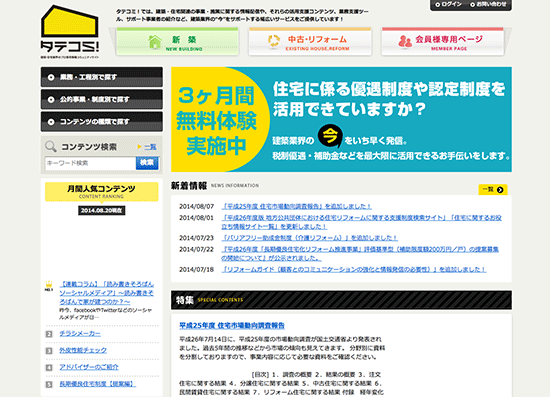Open the No.1 ranked 連載コラム link
Image resolution: width=550 pixels, height=397 pixels.
coord(107,293)
